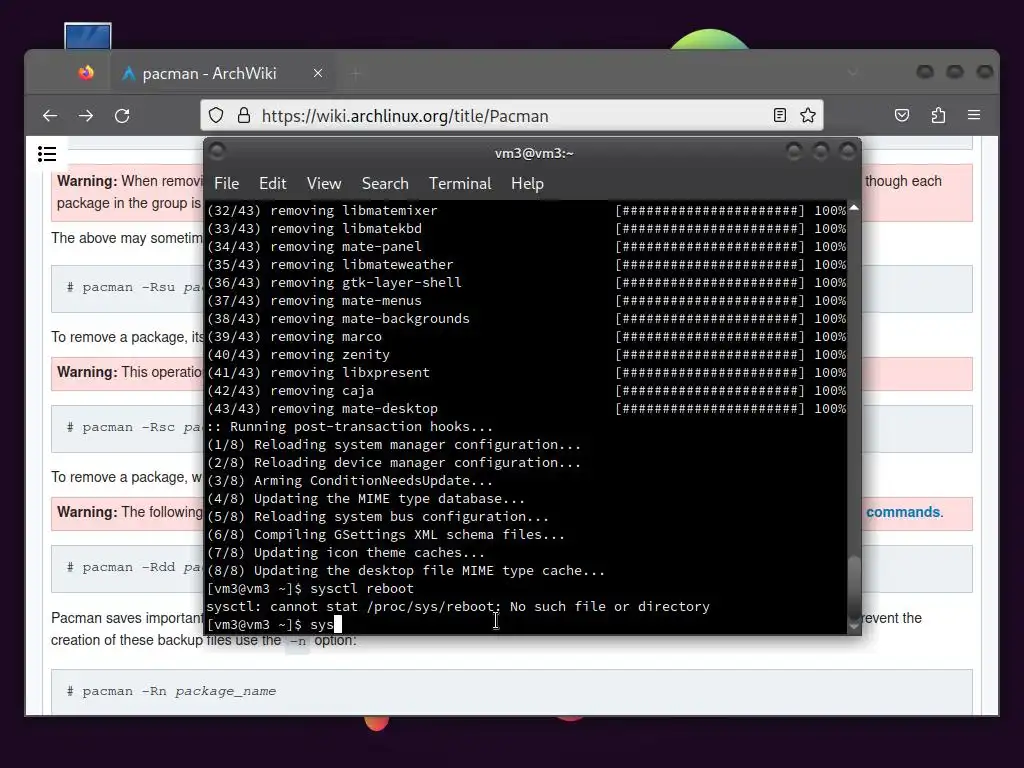Click '(40/43) removing zenity' line
The height and width of the screenshot is (768, 1024).
(x=298, y=355)
